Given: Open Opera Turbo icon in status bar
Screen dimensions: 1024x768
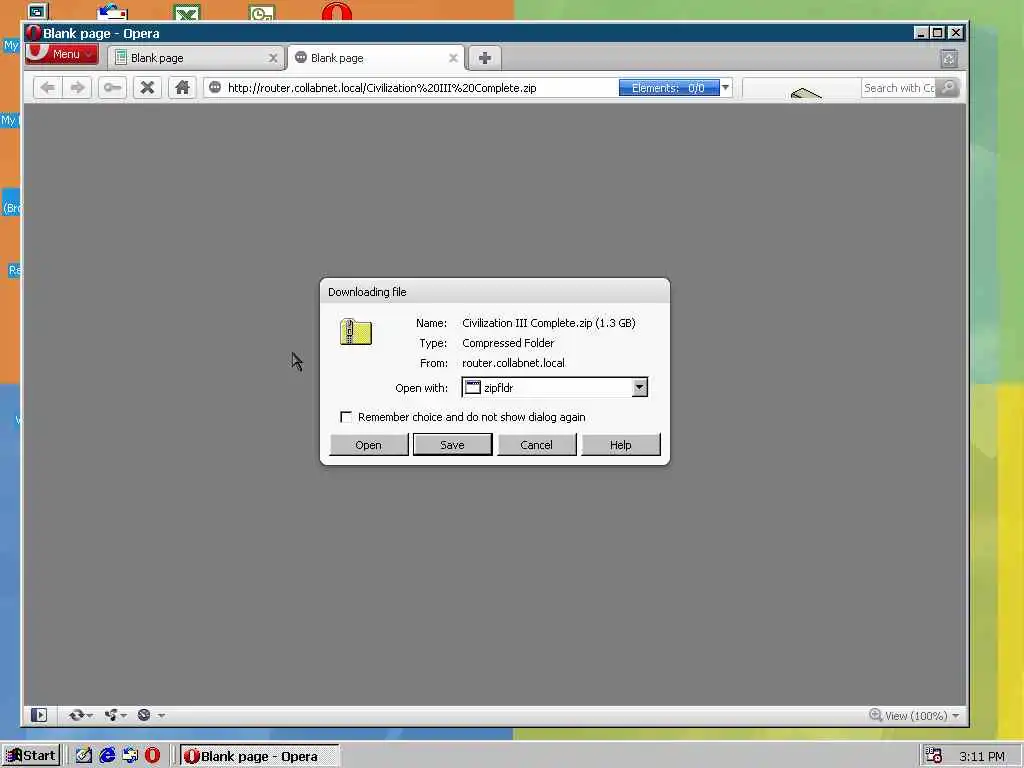Looking at the screenshot, I should [x=144, y=715].
